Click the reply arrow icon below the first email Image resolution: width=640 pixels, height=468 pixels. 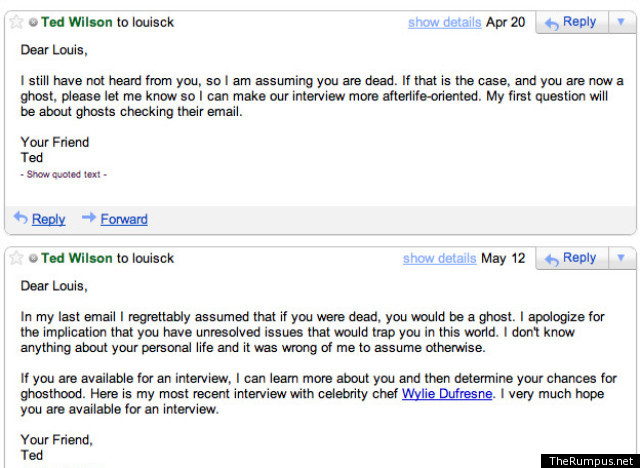21,218
